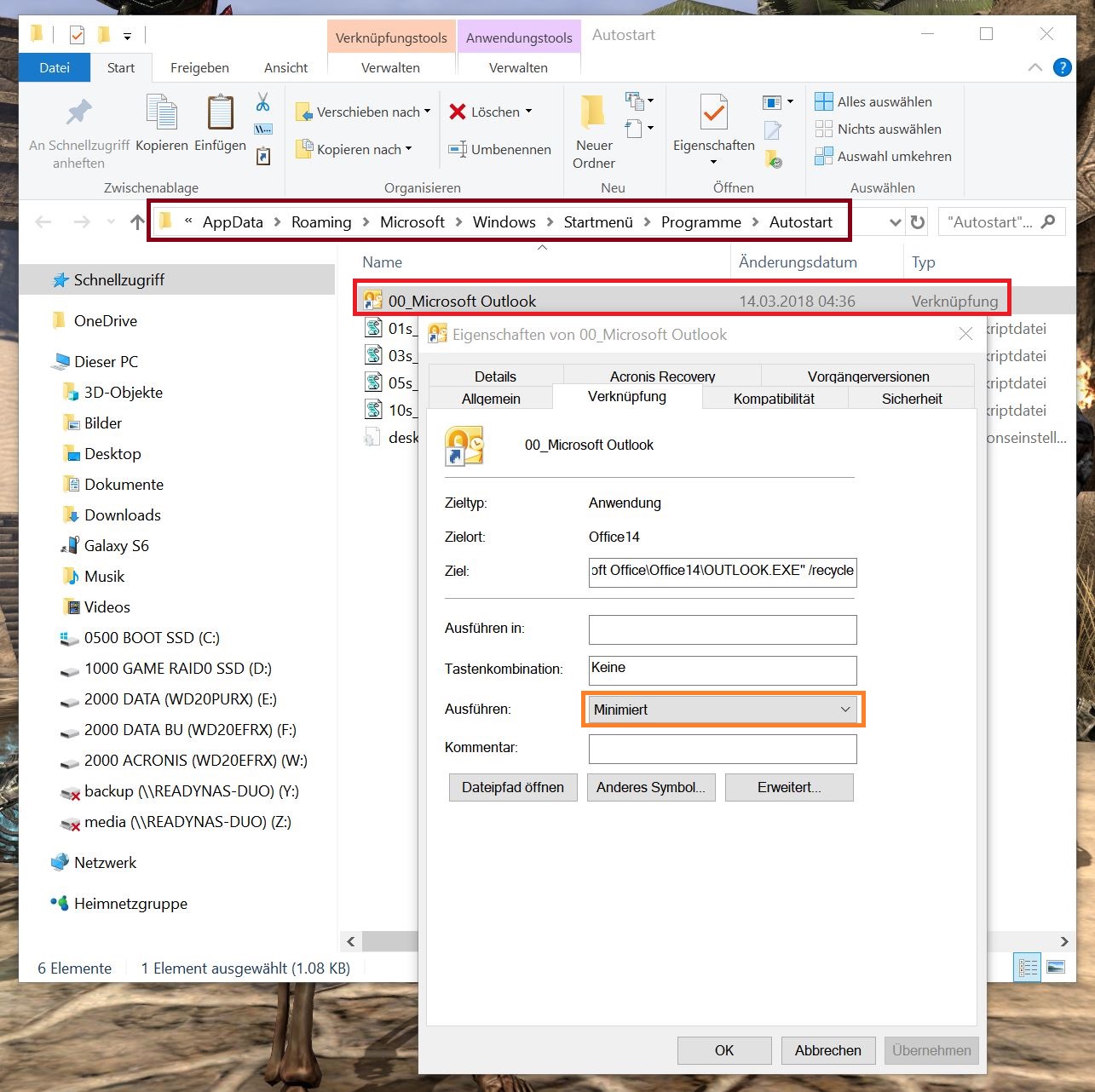Click the Kommentar input field
The width and height of the screenshot is (1095, 1092).
click(723, 749)
